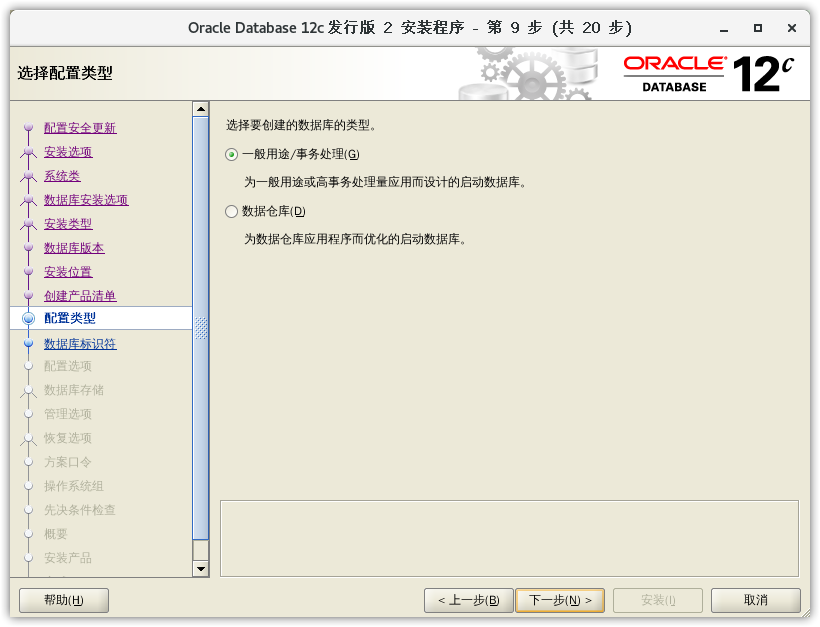Select the 一般用途/事务处理 radio button
This screenshot has width=820, height=627.
click(x=232, y=154)
